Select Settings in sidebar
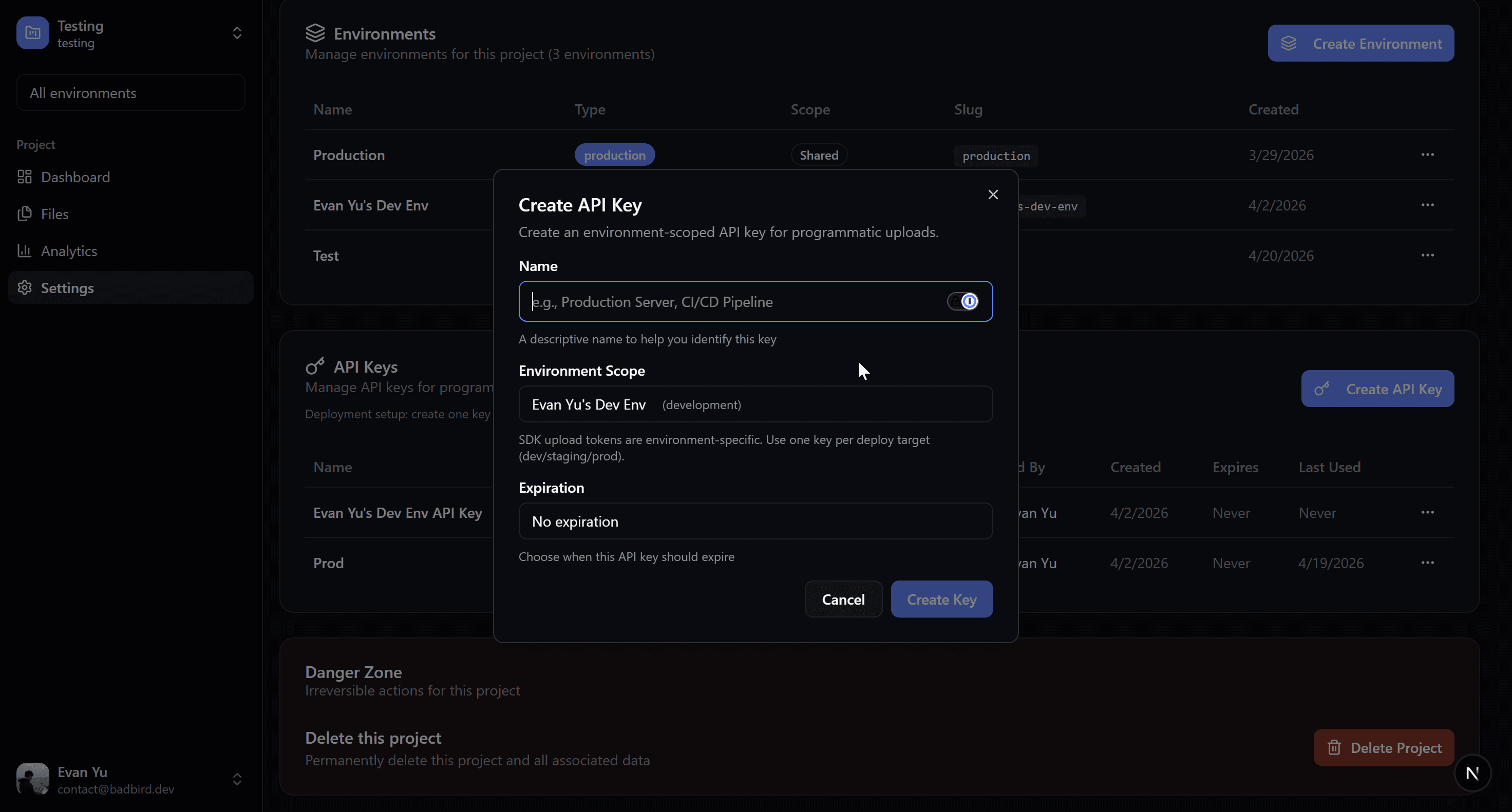 tap(131, 288)
